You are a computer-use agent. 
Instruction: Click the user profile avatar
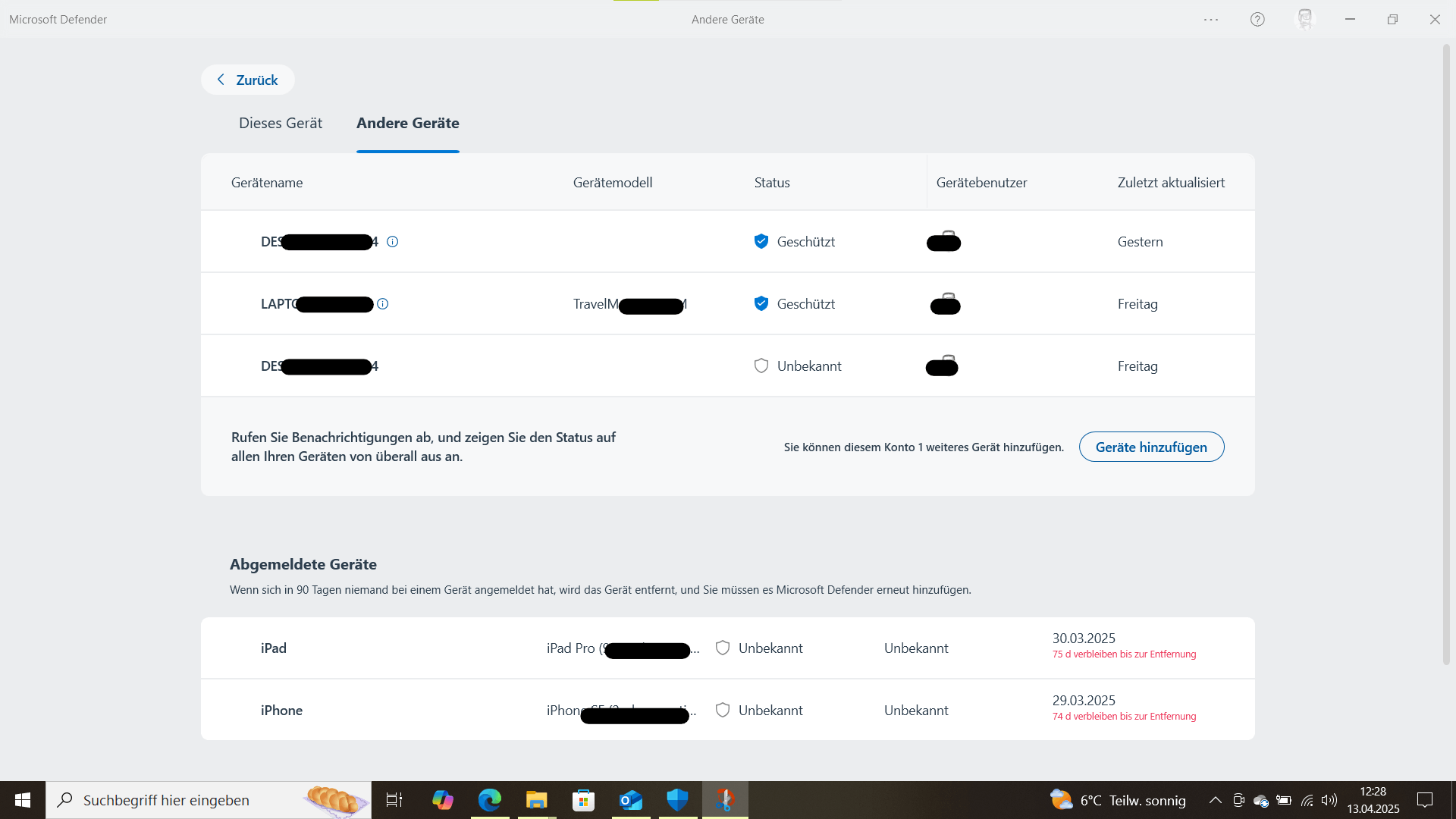point(1304,20)
